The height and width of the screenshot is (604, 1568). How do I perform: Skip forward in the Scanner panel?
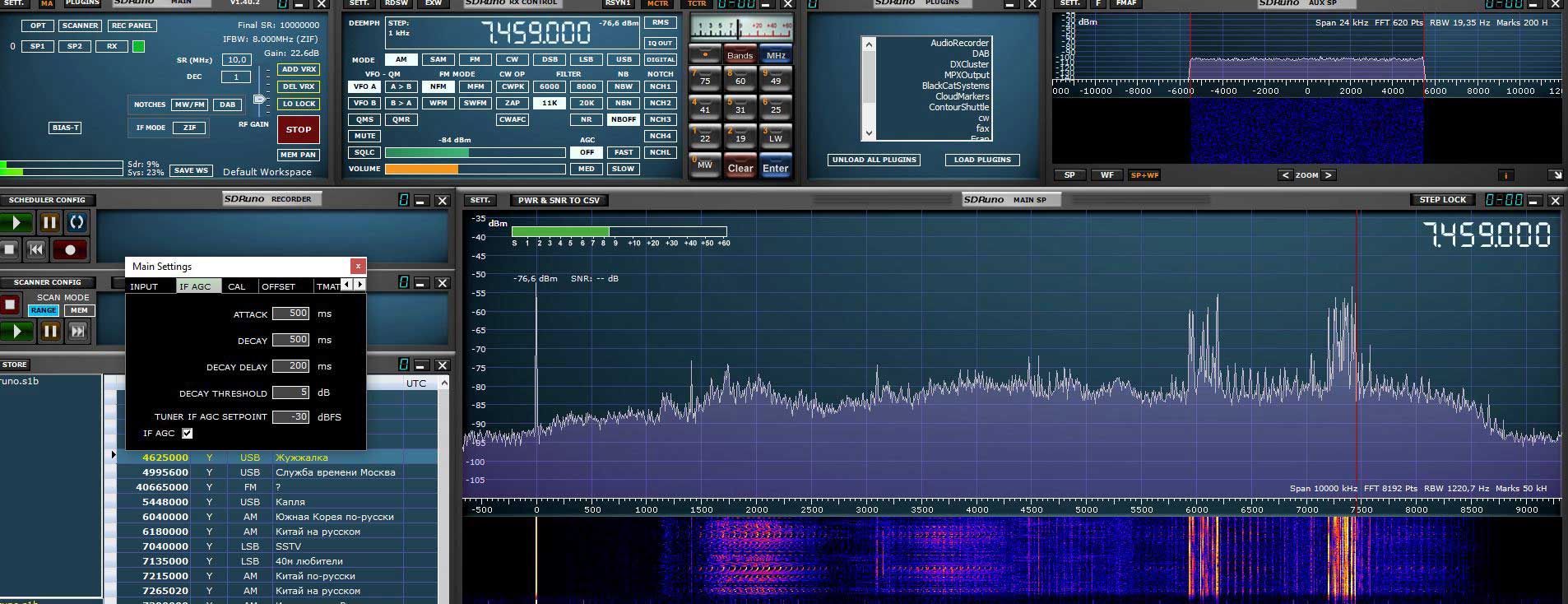pyautogui.click(x=78, y=331)
